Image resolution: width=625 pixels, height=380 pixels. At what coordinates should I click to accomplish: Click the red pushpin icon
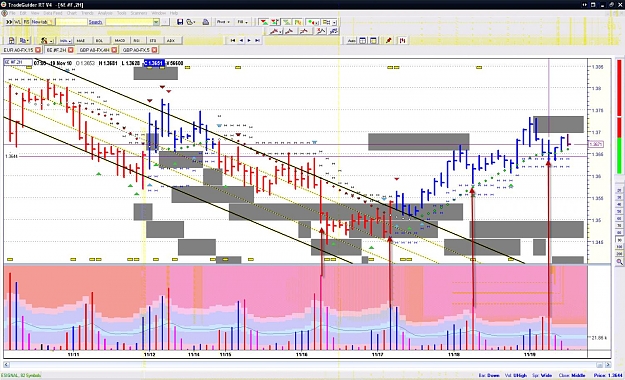tap(389, 40)
